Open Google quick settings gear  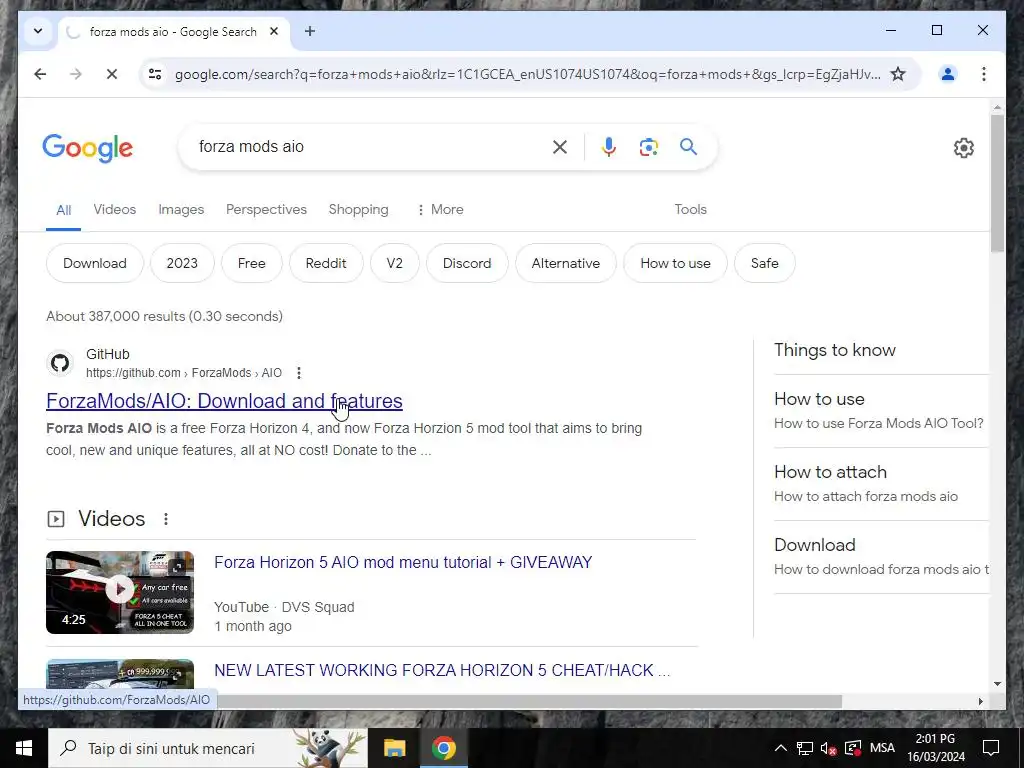964,148
